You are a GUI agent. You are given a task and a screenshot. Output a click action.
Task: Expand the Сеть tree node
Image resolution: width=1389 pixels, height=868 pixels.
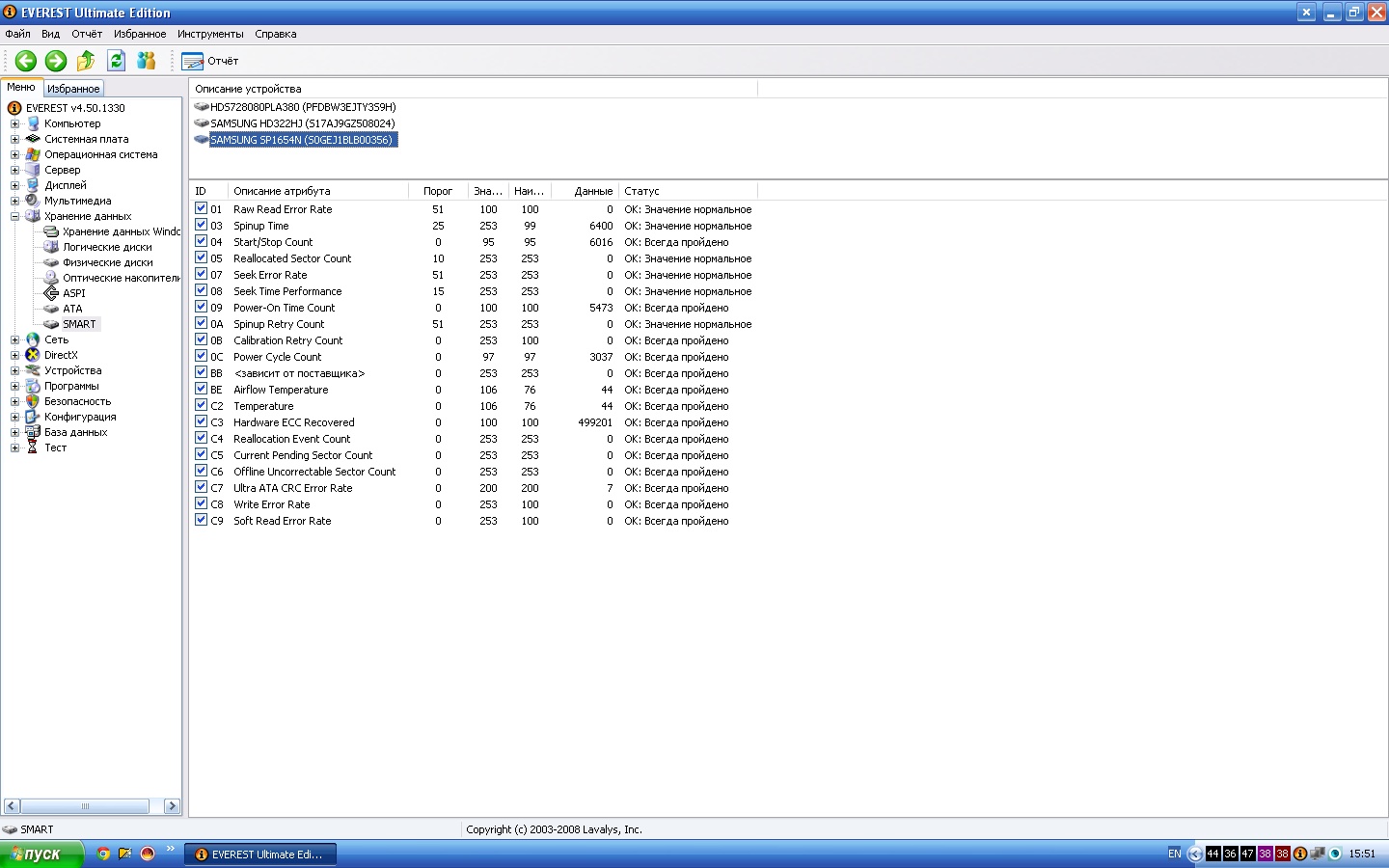[x=14, y=339]
